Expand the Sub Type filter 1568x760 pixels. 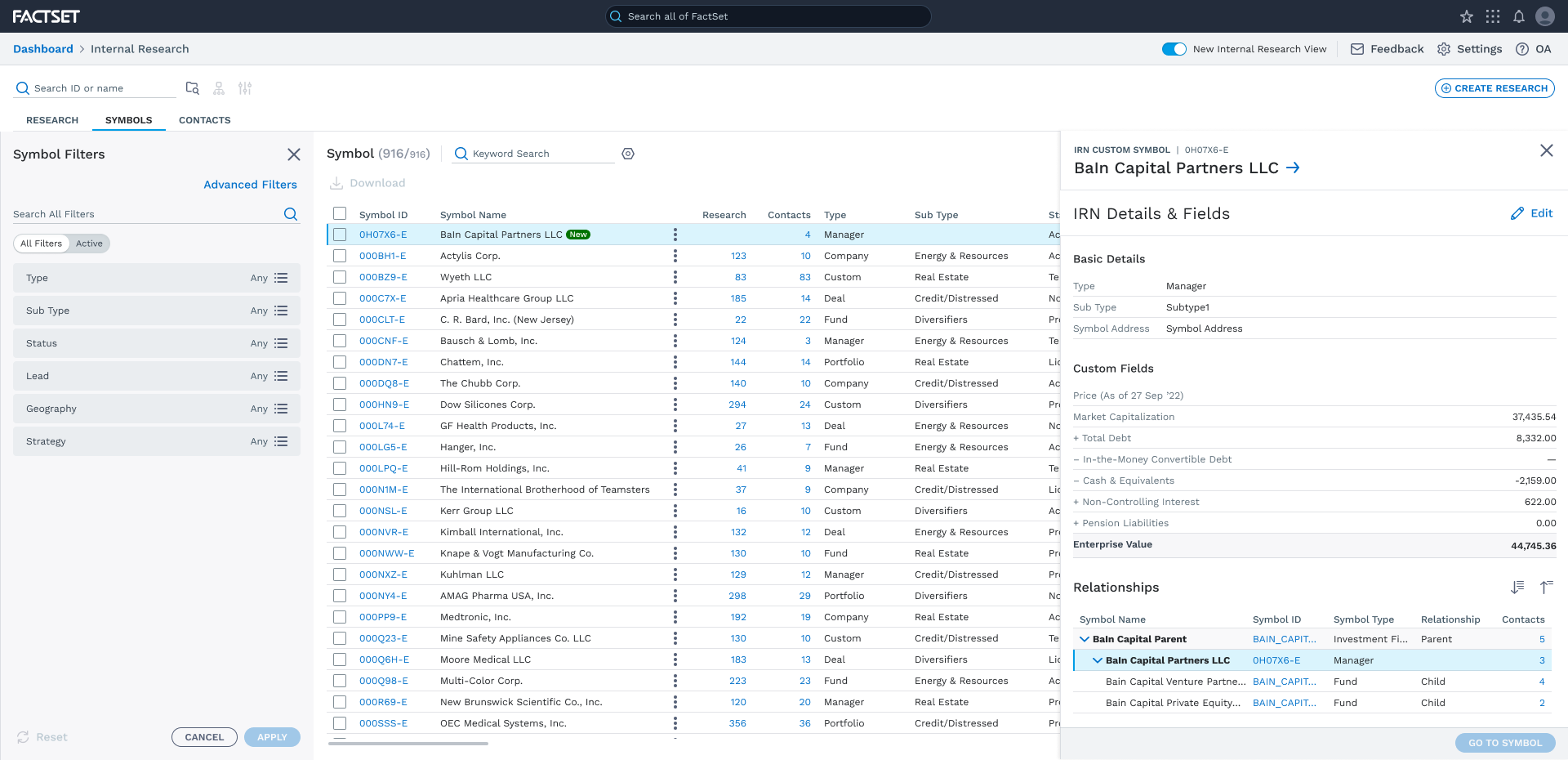pos(157,311)
